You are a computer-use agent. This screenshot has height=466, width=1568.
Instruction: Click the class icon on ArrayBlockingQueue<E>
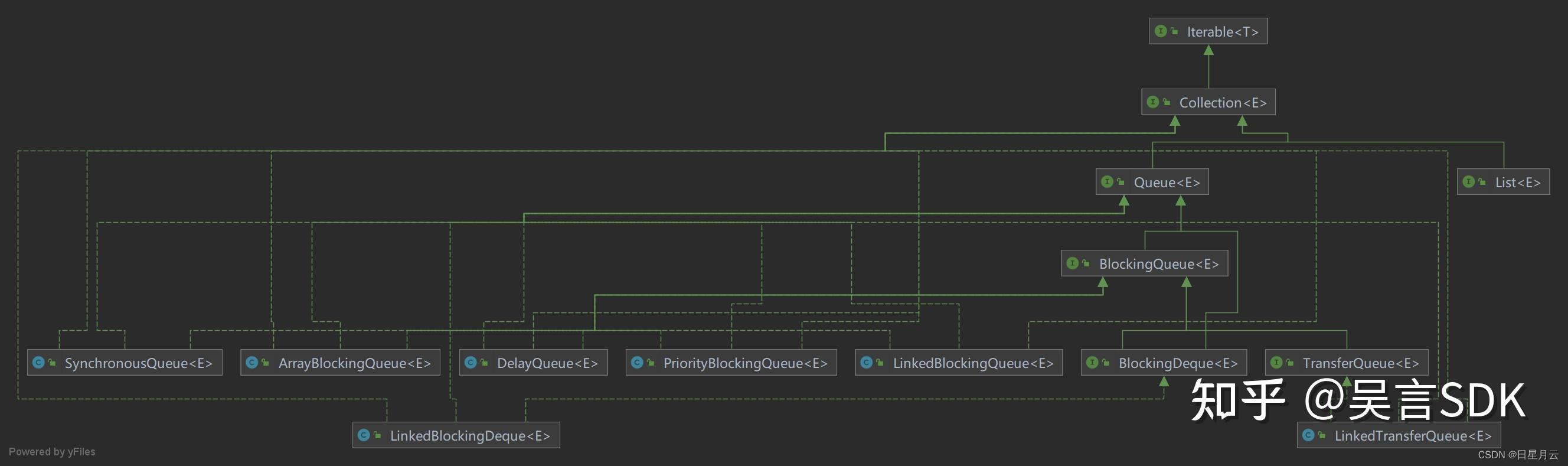pyautogui.click(x=252, y=363)
